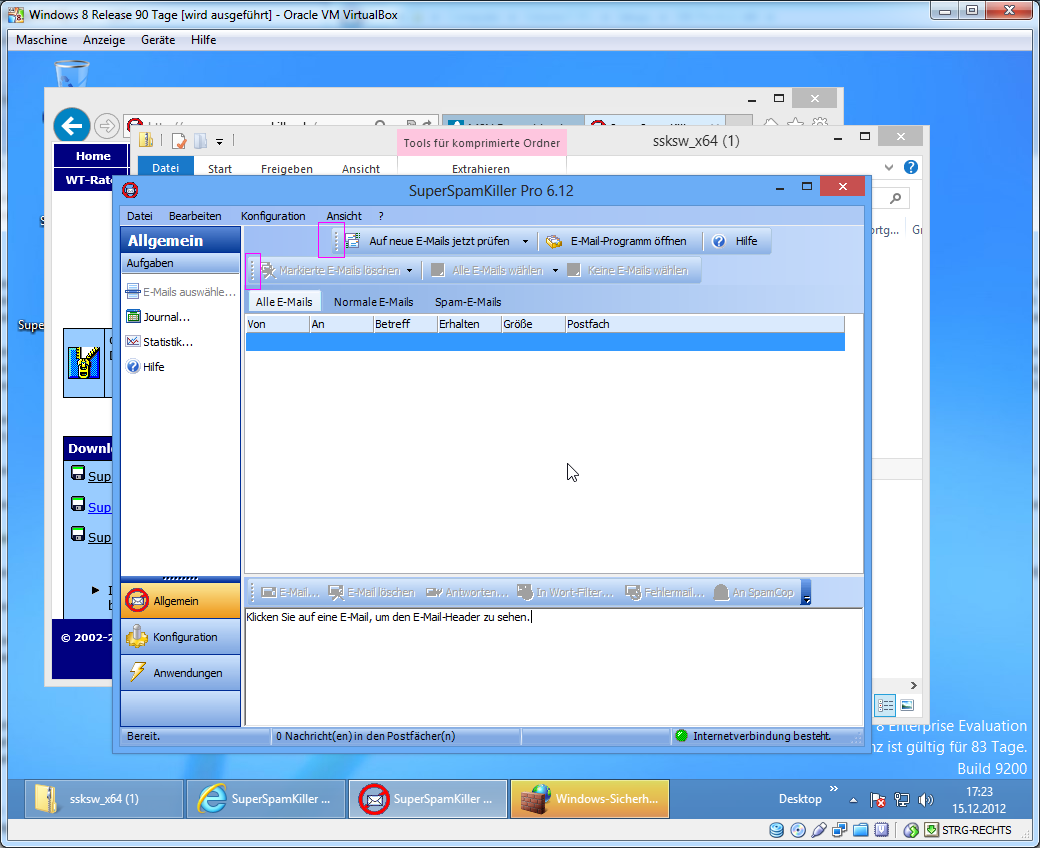Screen dimensions: 1040x848
Task: Click the check new e-mails icon
Action: [353, 241]
